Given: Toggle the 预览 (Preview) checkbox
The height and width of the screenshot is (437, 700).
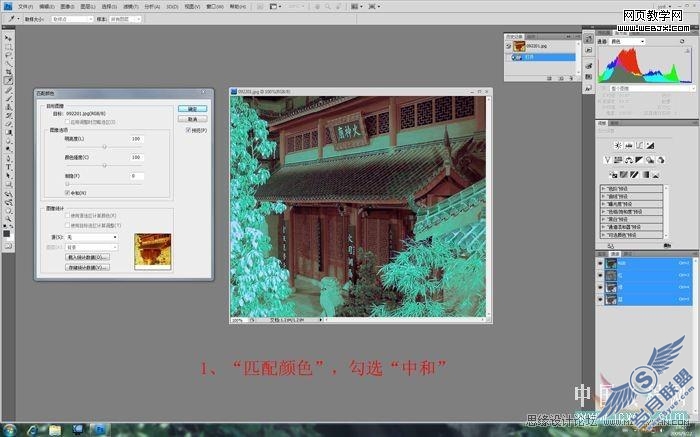Looking at the screenshot, I should (x=188, y=130).
